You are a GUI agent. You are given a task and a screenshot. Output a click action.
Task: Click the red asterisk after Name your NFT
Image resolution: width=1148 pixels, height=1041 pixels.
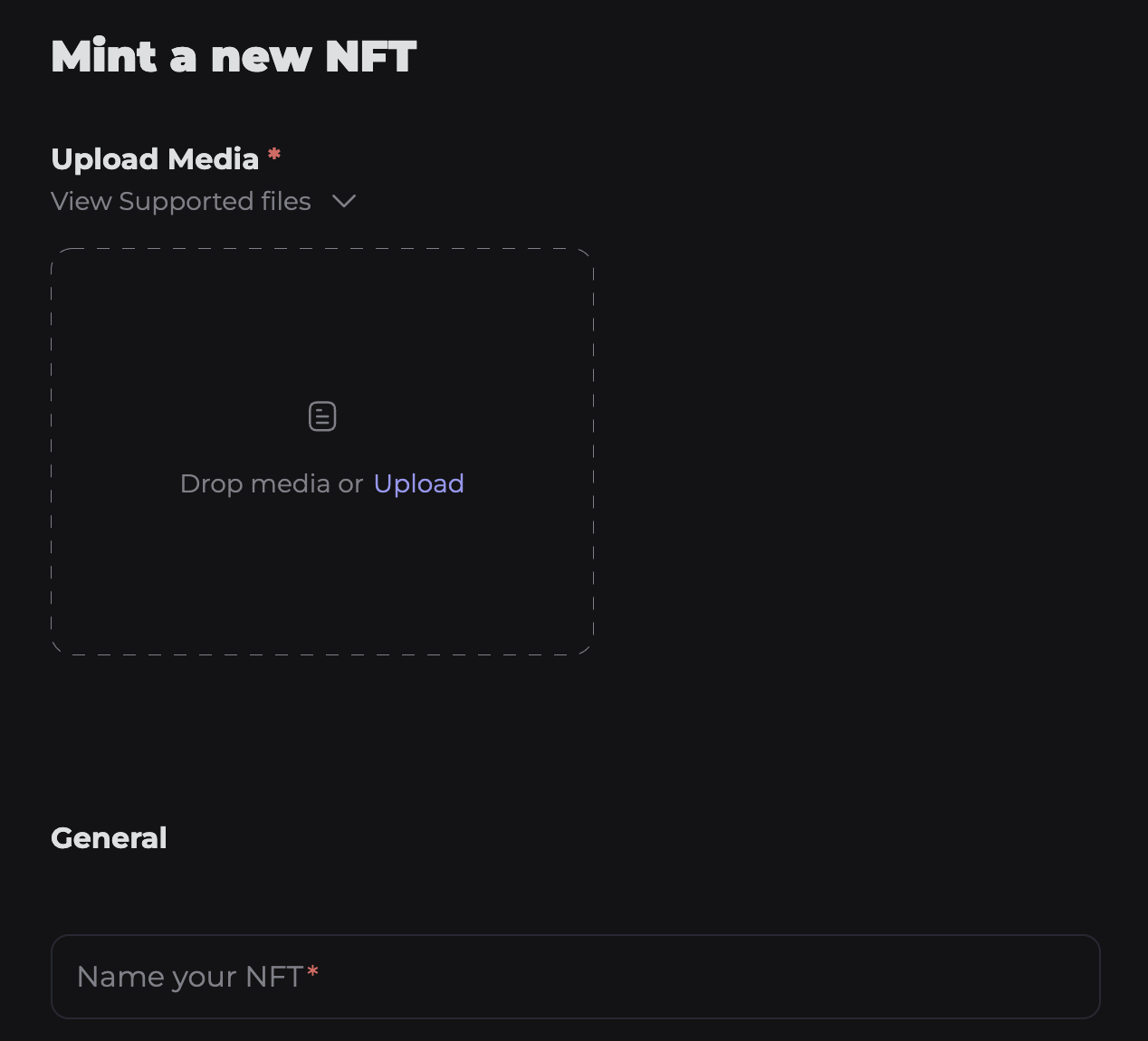313,972
